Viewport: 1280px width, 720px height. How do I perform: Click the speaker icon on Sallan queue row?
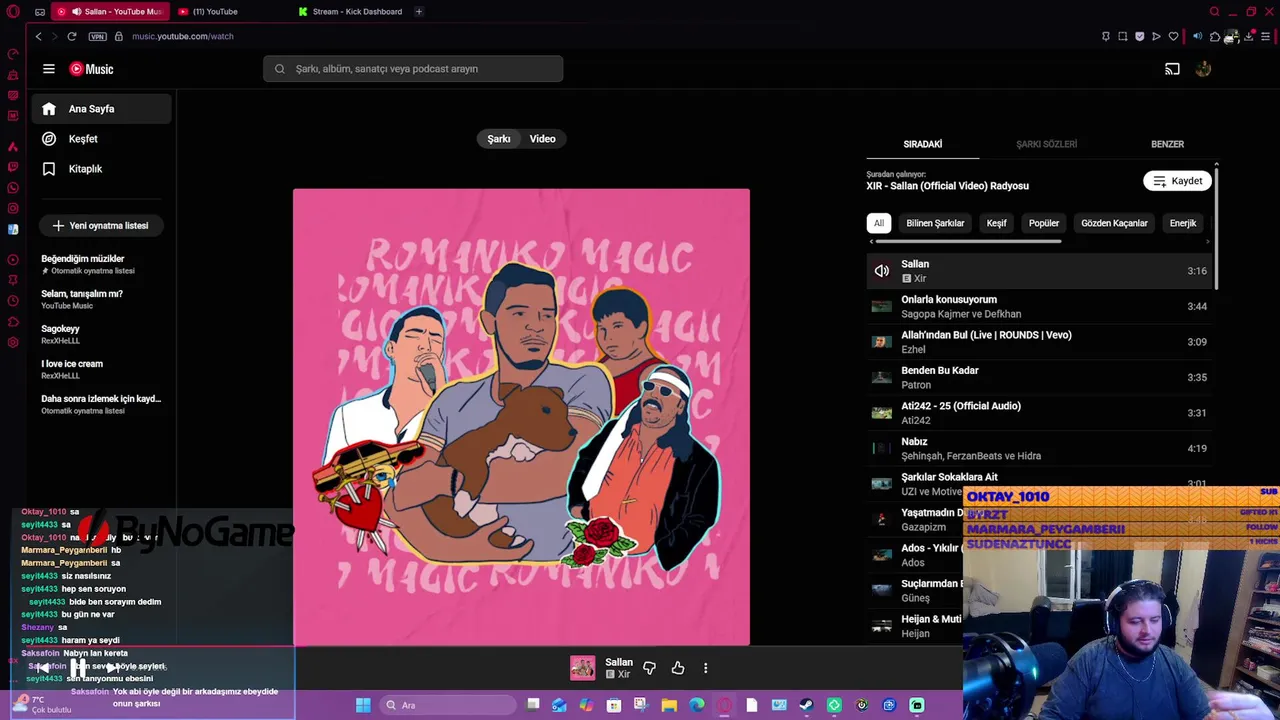tap(881, 271)
